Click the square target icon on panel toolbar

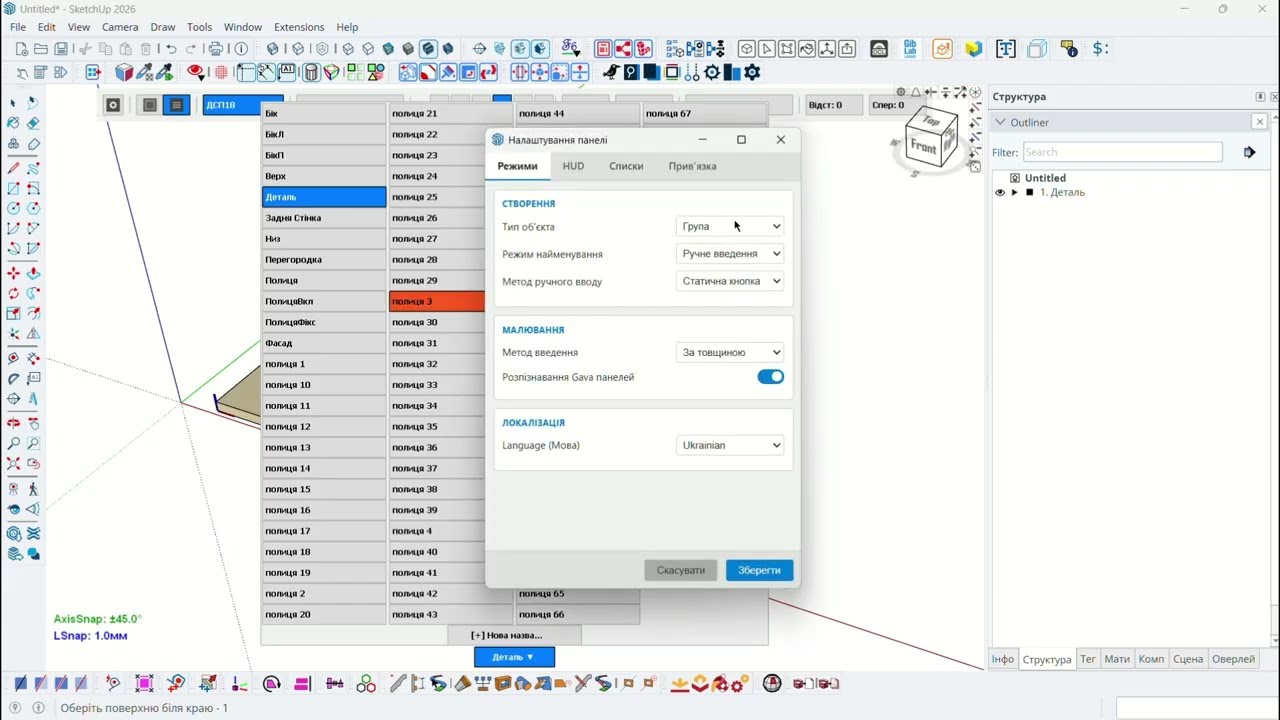click(113, 105)
